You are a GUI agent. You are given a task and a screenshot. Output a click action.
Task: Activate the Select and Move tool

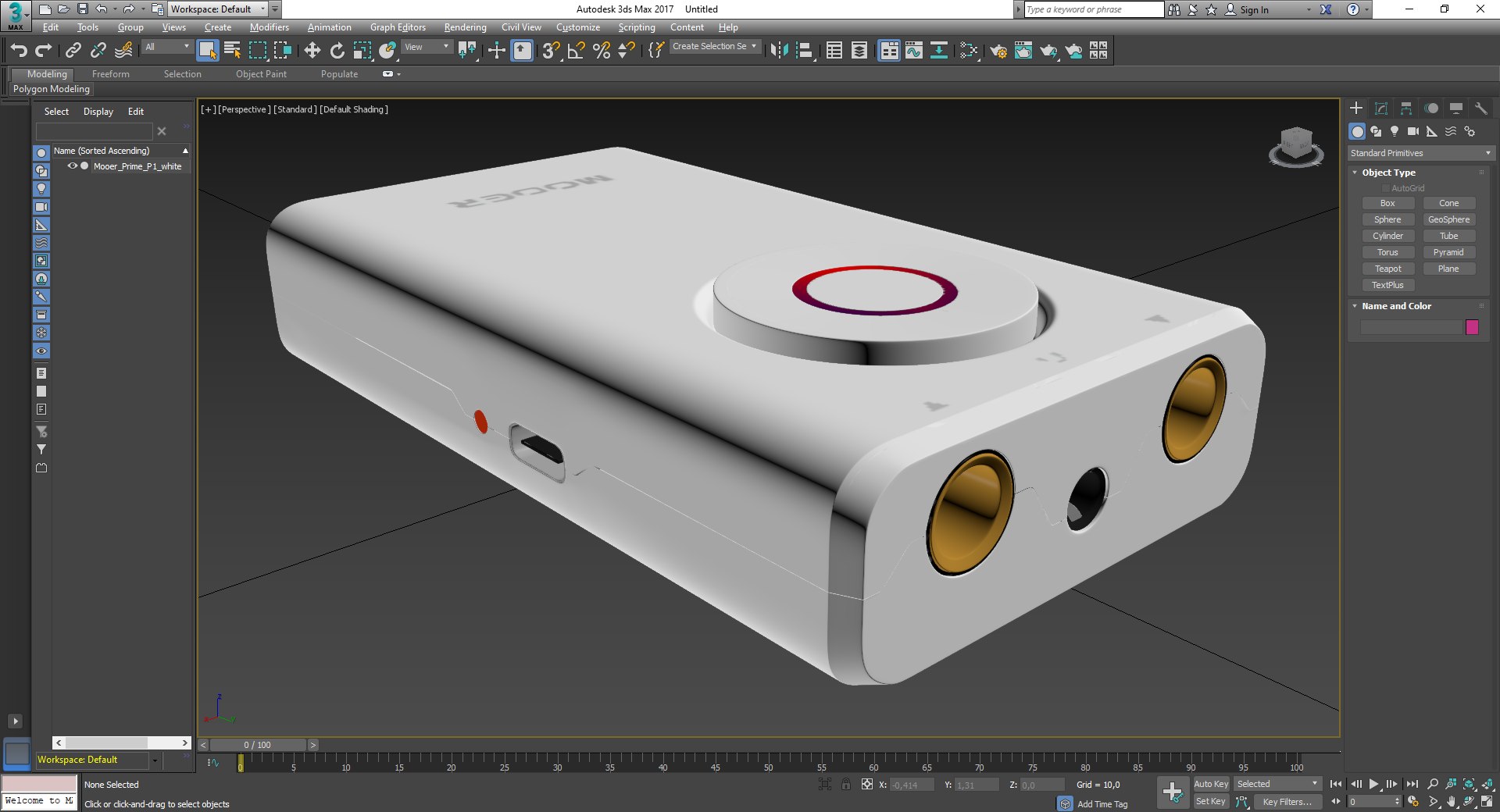[312, 51]
